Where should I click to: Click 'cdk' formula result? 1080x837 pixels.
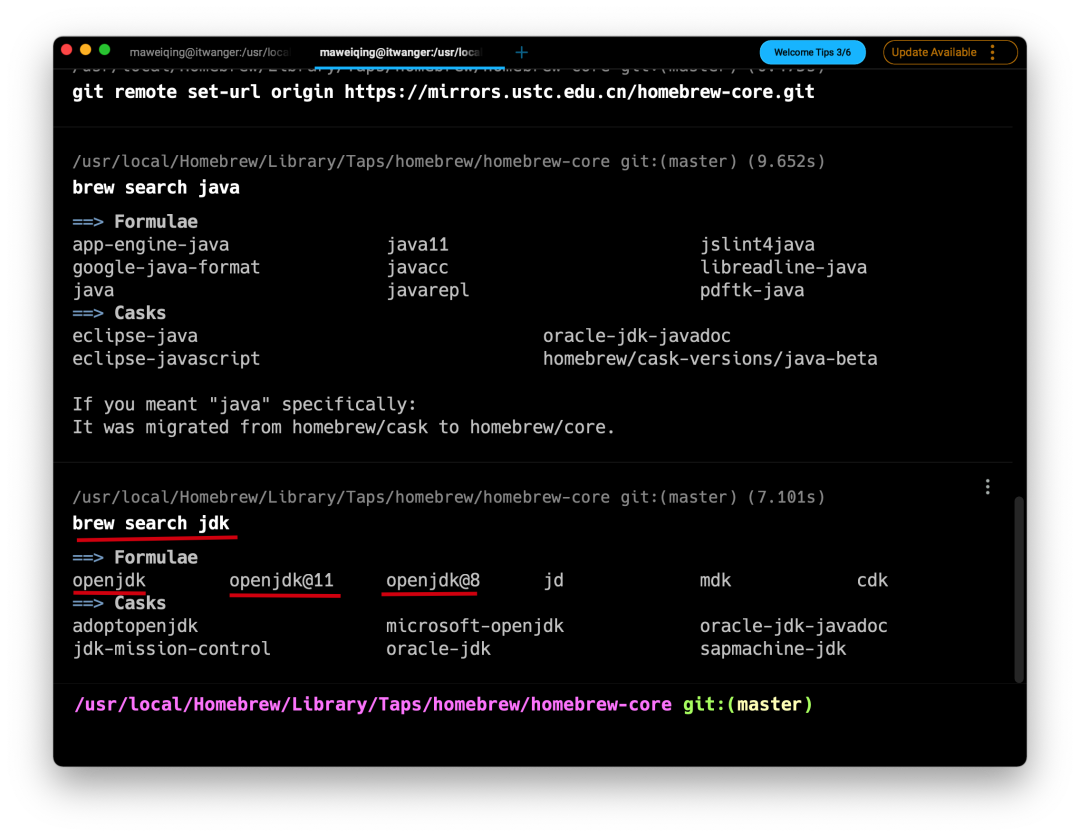click(872, 580)
